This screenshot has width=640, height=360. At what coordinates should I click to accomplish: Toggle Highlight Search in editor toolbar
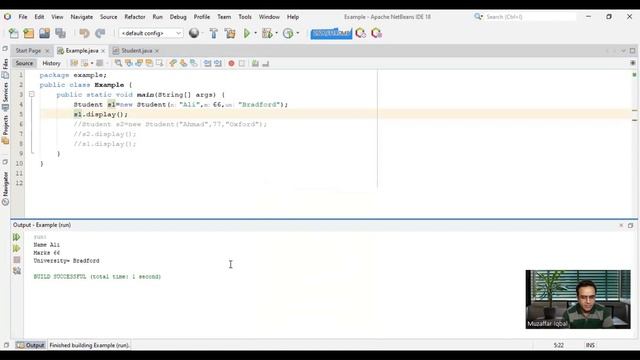click(x=149, y=63)
